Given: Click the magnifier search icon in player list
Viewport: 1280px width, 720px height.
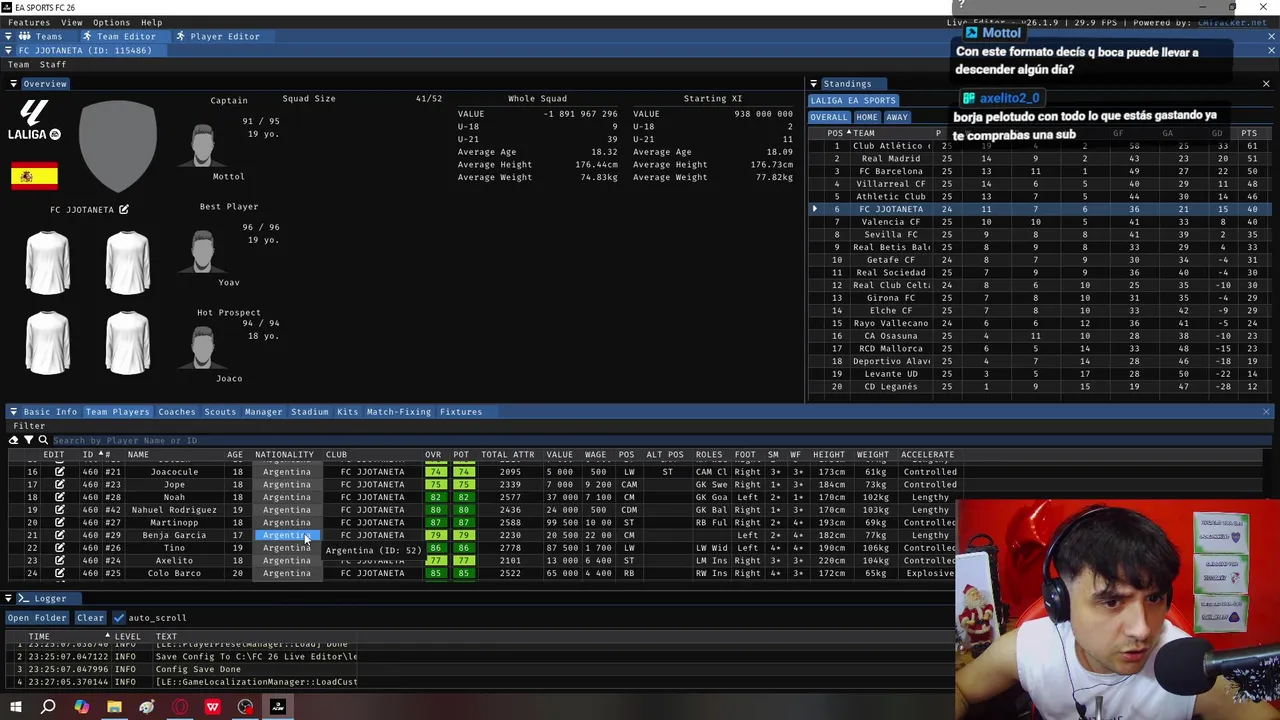Looking at the screenshot, I should 43,440.
